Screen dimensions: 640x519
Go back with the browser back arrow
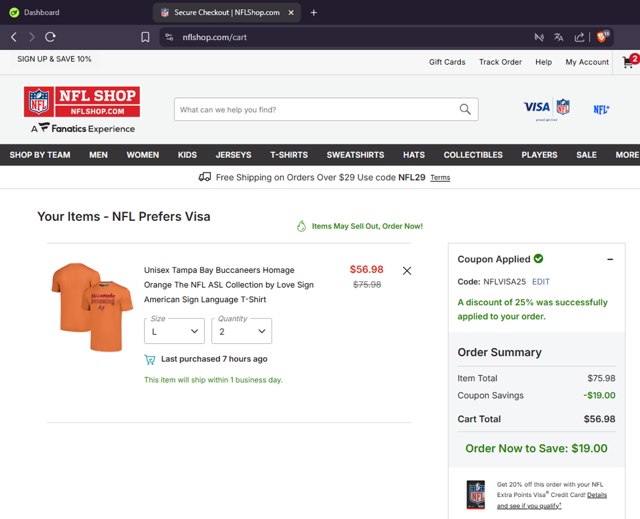click(x=14, y=37)
